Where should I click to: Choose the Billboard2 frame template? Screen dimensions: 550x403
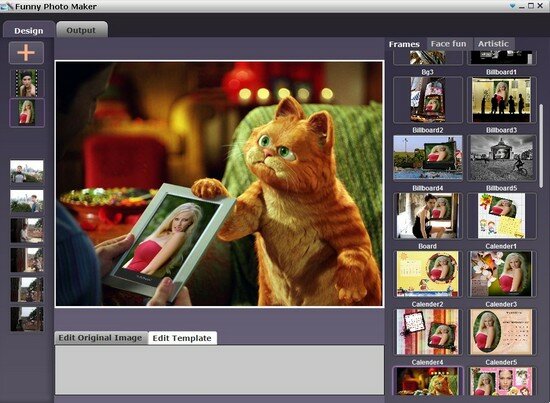click(428, 100)
